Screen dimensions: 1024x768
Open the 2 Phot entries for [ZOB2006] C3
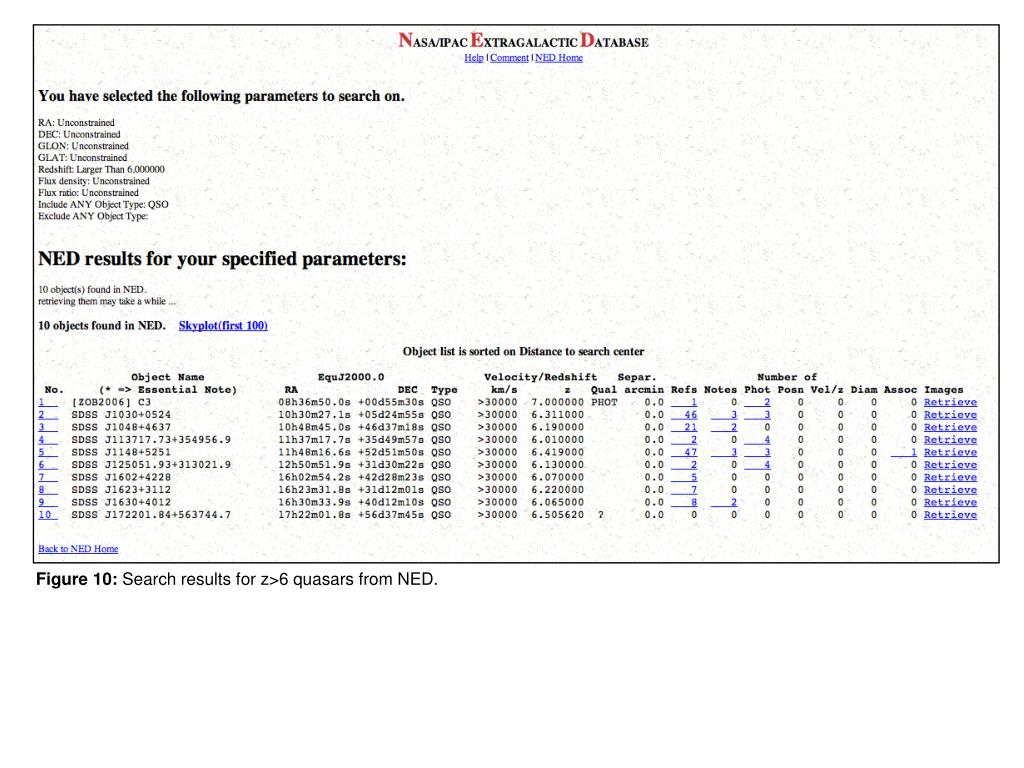click(x=758, y=402)
